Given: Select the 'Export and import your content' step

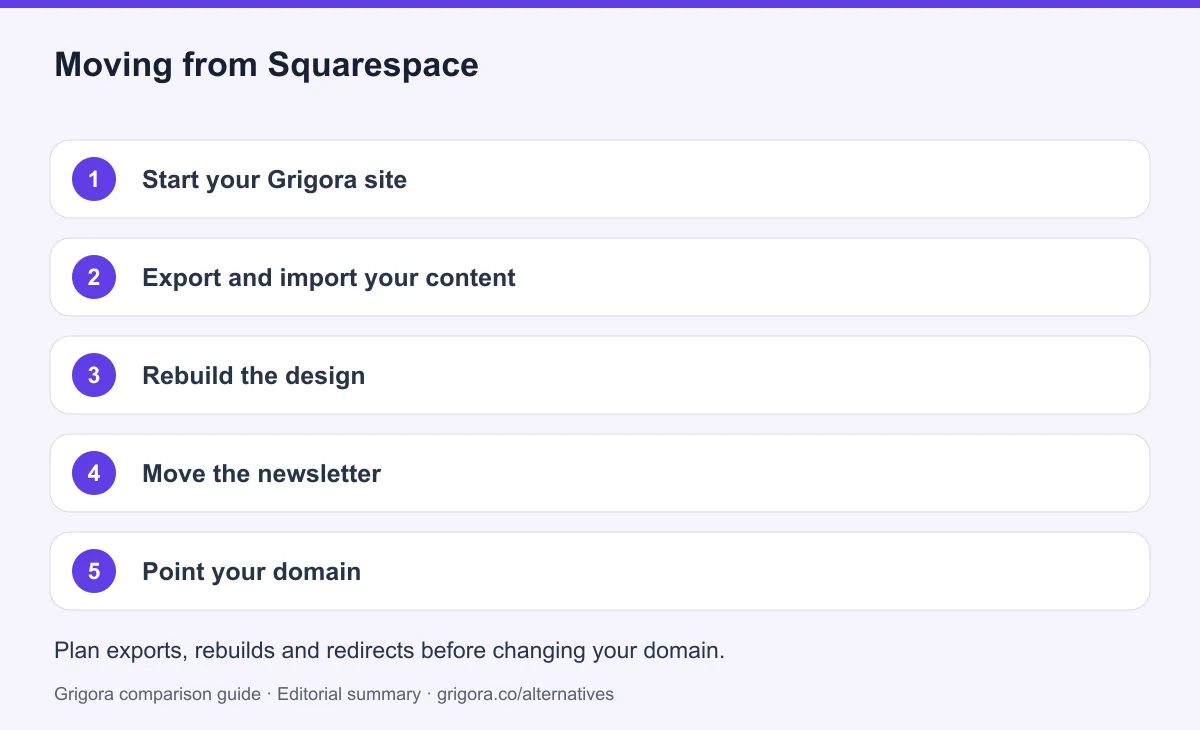Looking at the screenshot, I should (x=600, y=277).
